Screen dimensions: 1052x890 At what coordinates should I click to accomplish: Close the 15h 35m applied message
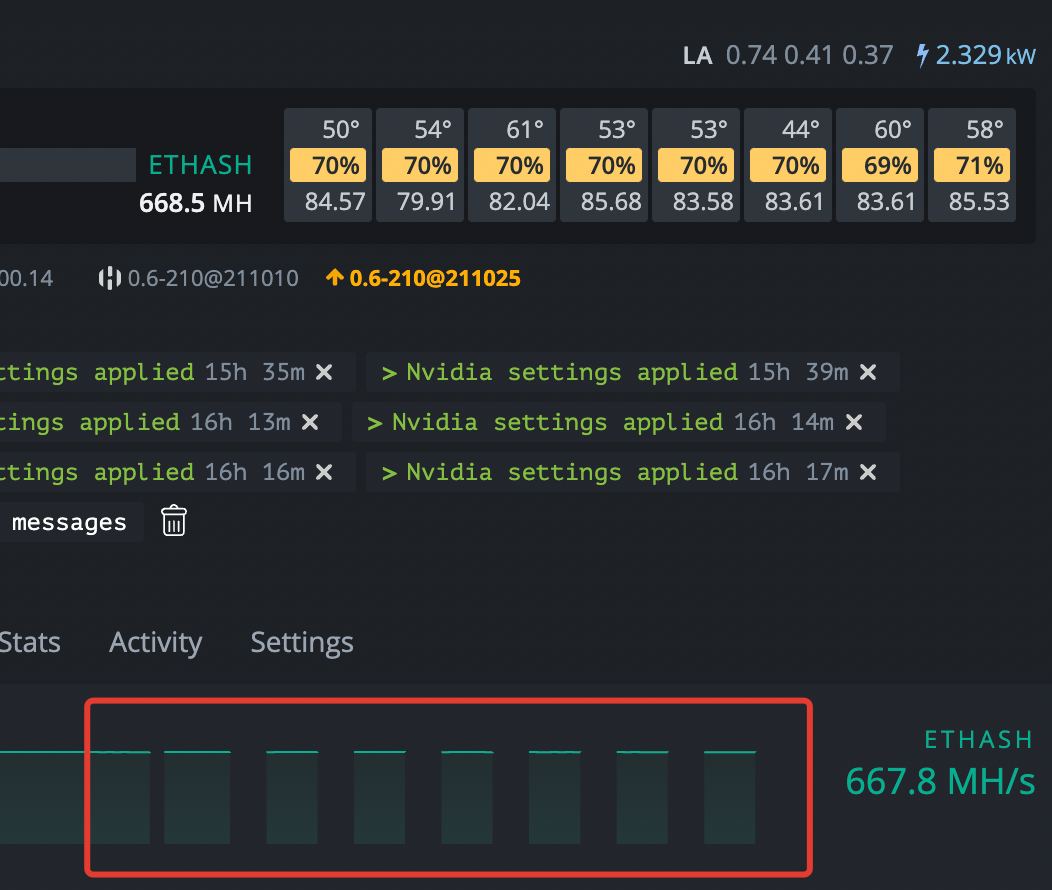[324, 372]
